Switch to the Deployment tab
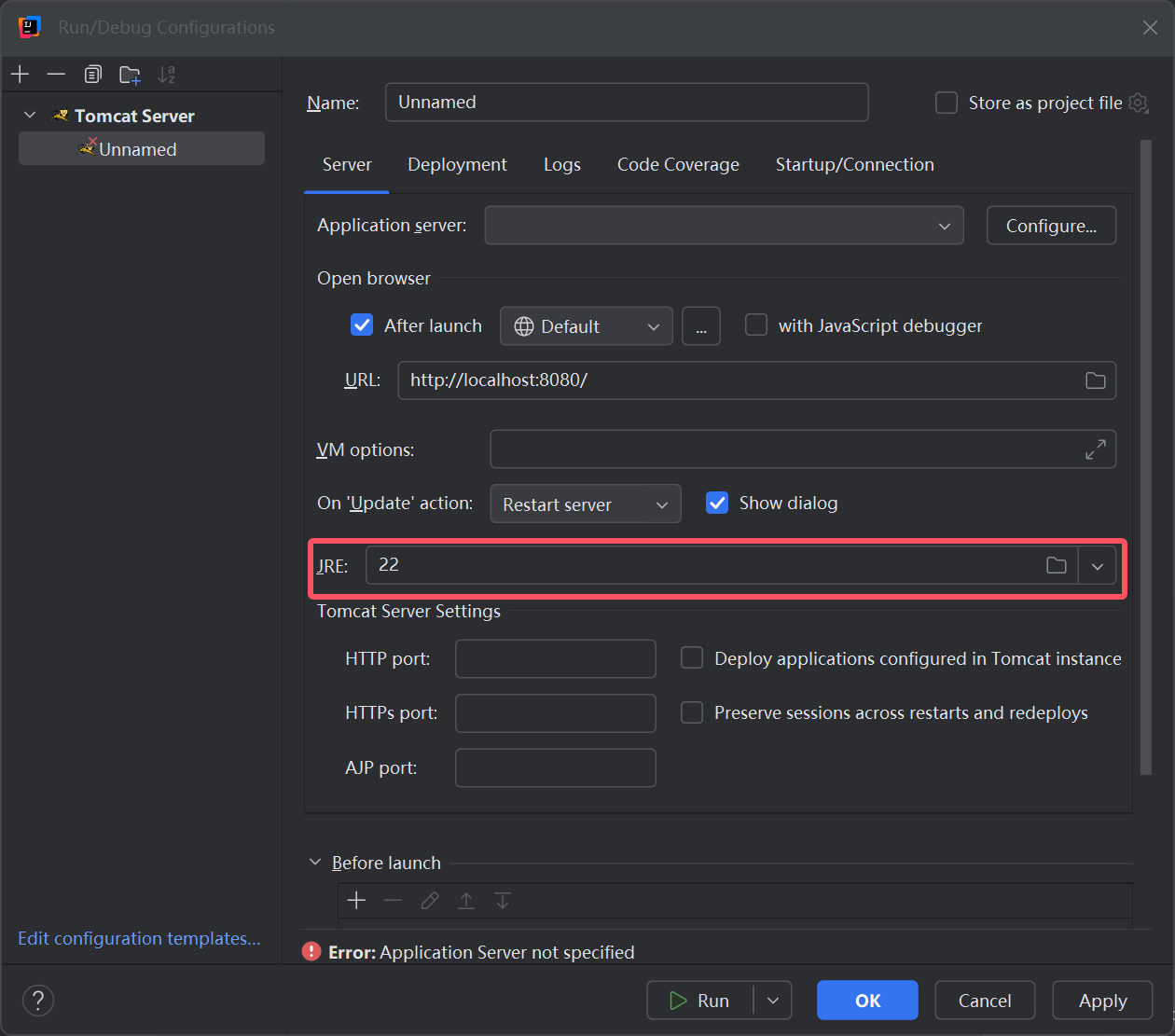 tap(457, 165)
